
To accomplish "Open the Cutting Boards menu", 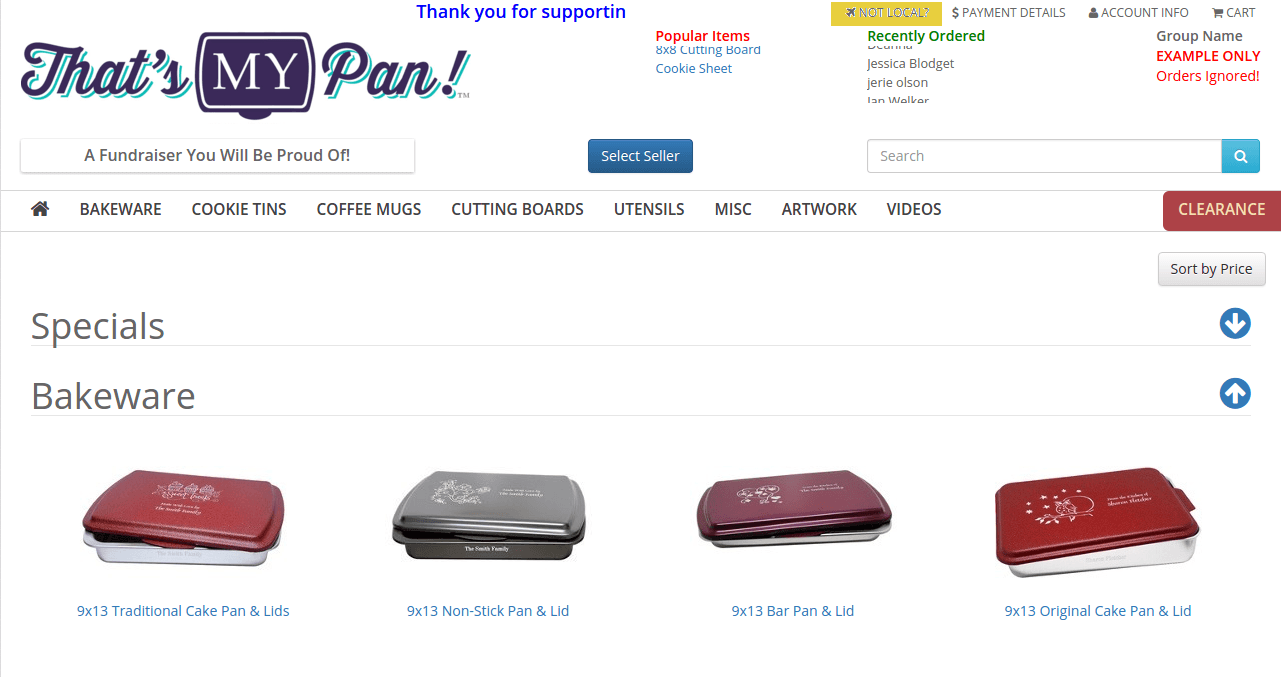I will click(x=517, y=209).
